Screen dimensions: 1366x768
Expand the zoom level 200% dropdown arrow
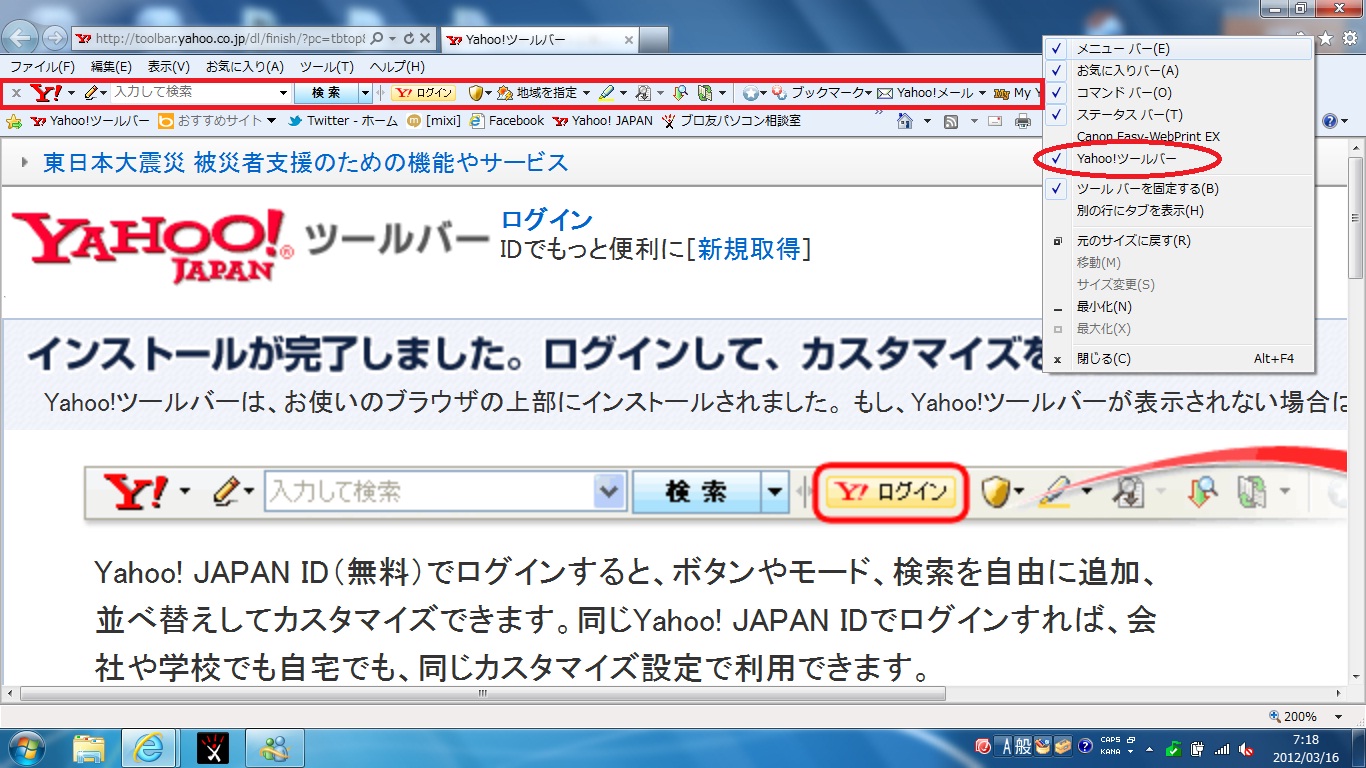coord(1339,717)
